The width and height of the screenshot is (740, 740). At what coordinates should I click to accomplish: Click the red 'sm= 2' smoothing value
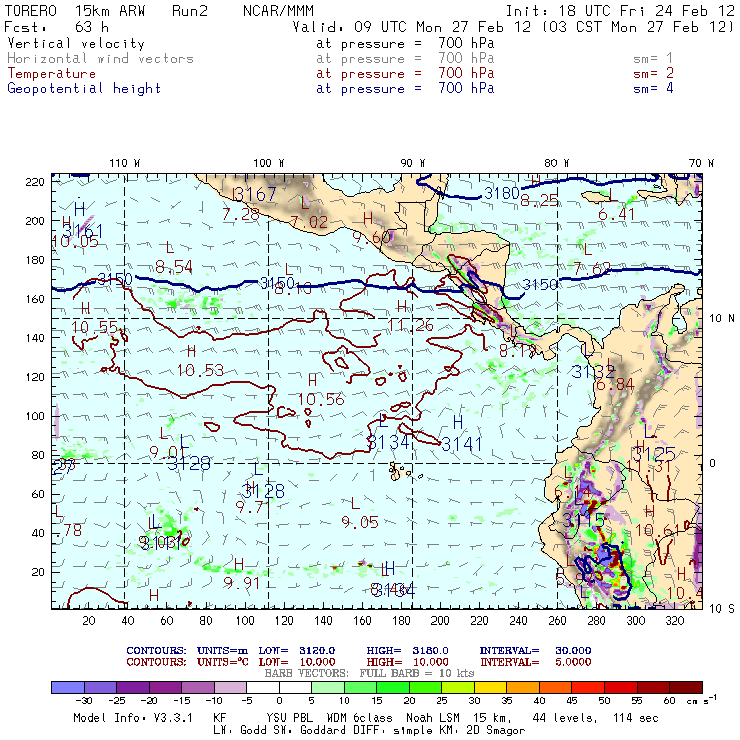[x=653, y=74]
